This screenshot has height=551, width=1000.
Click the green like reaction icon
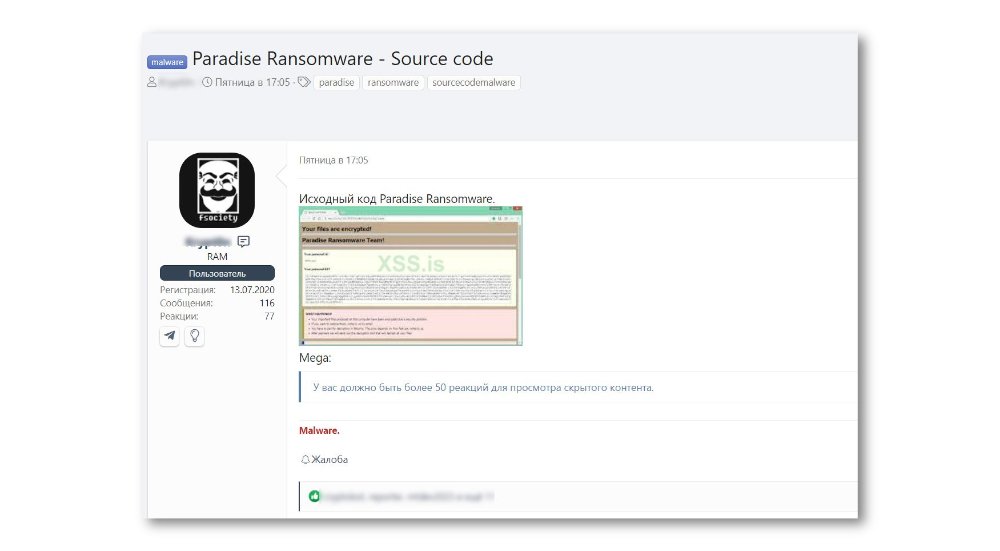[314, 496]
